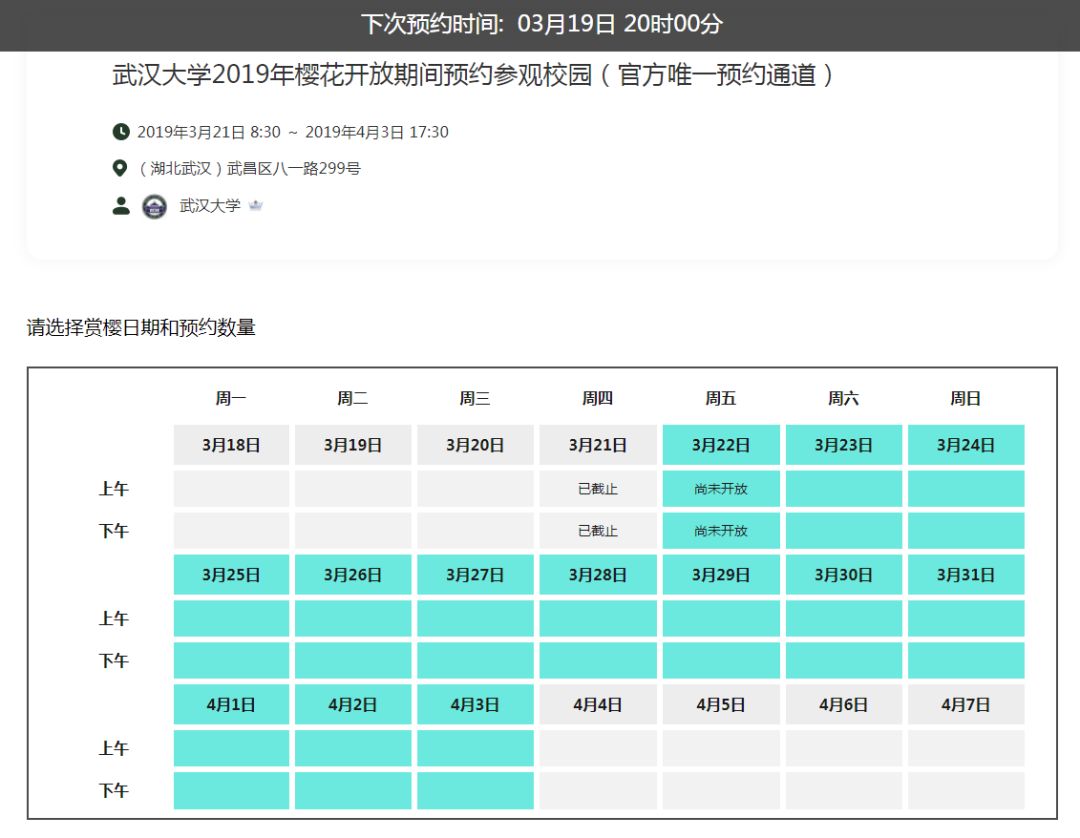This screenshot has width=1080, height=838.
Task: Choose the 4月3日 afternoon slot
Action: (x=475, y=790)
